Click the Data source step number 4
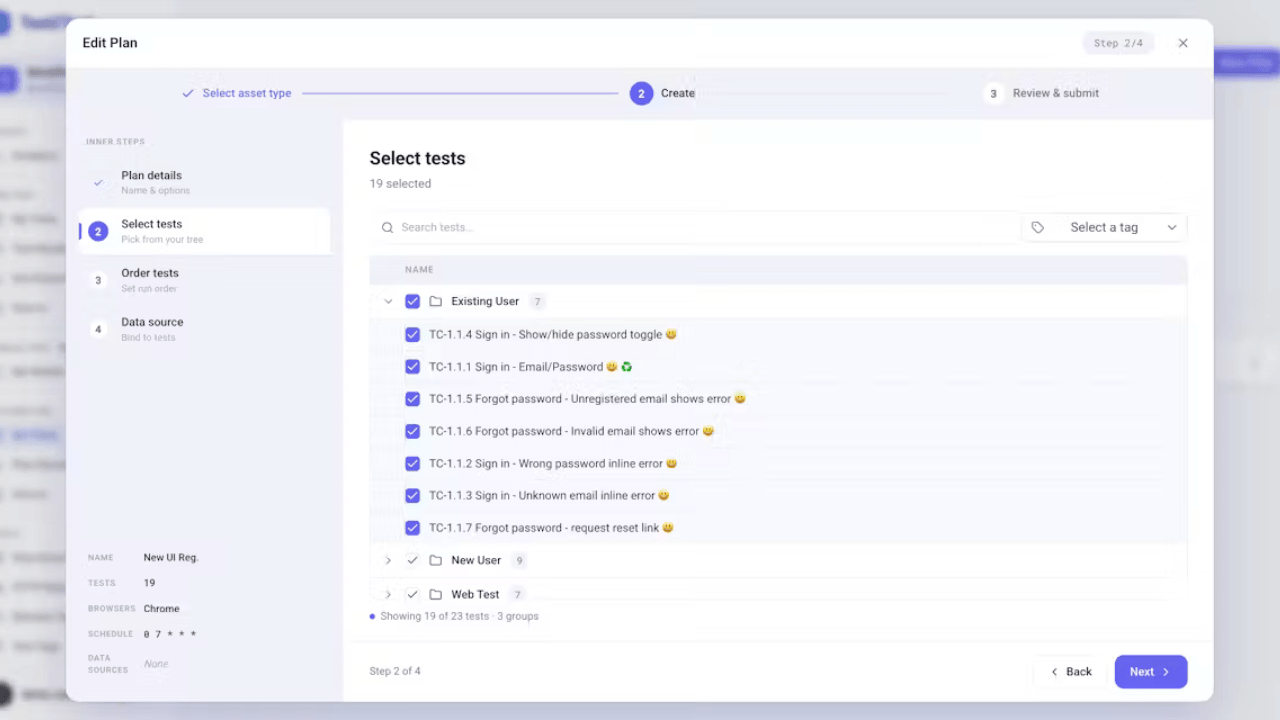 tap(98, 329)
